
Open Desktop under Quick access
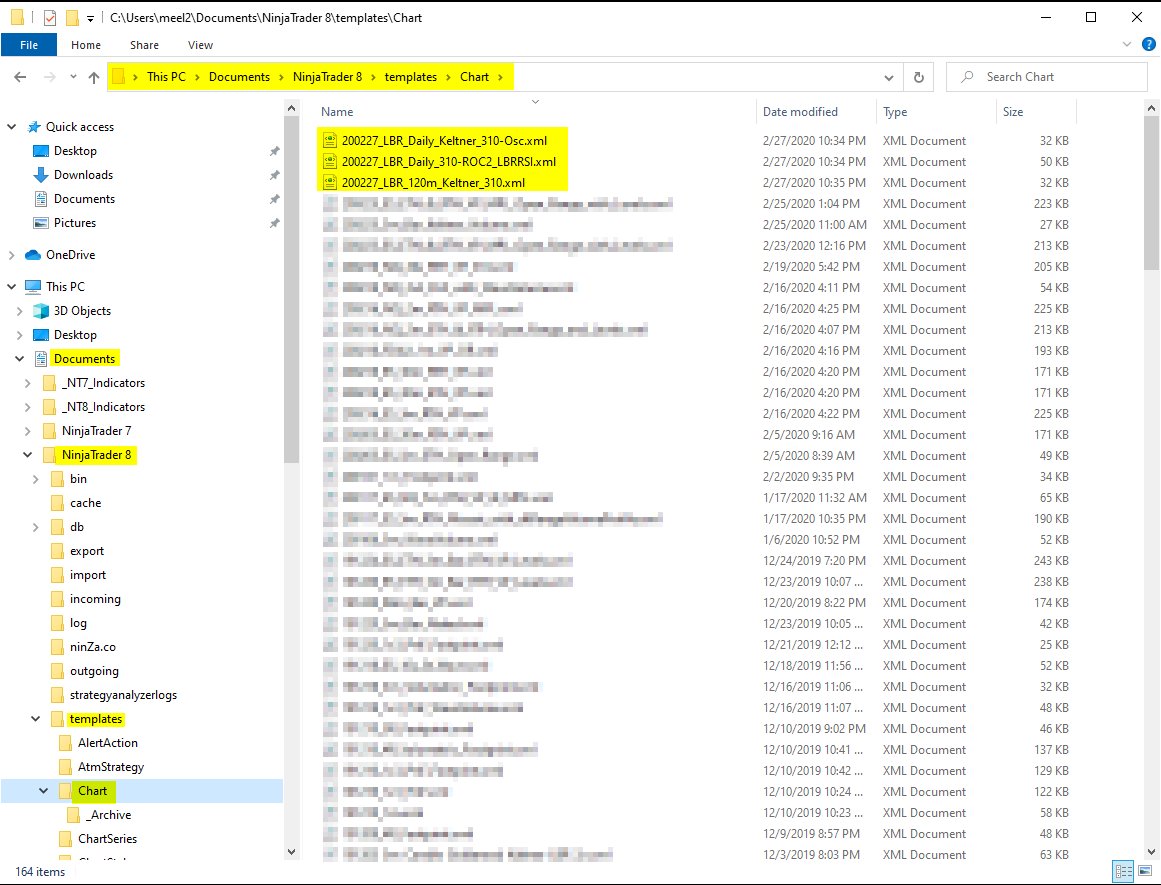pyautogui.click(x=75, y=151)
